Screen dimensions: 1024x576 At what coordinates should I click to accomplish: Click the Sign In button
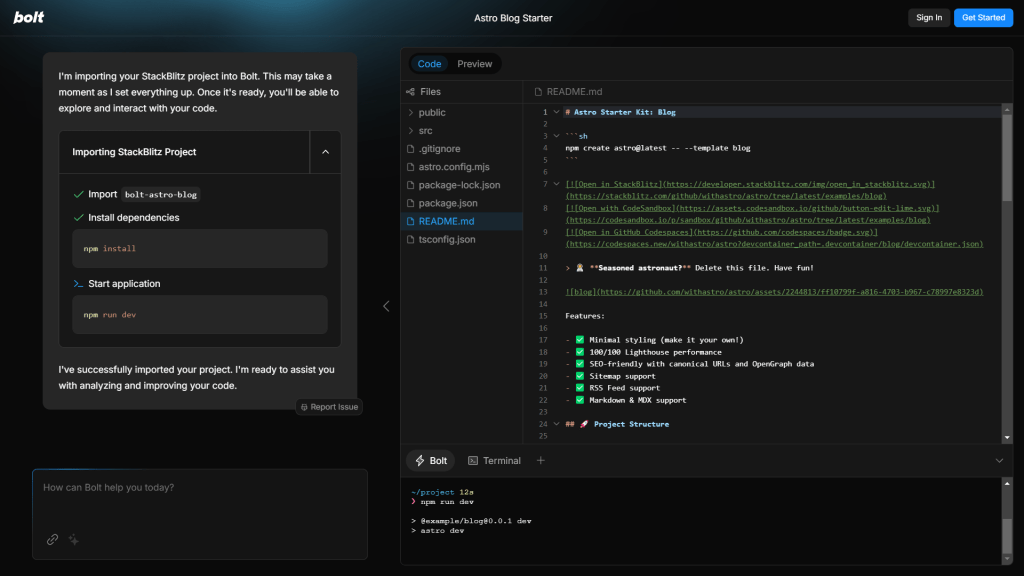click(929, 17)
